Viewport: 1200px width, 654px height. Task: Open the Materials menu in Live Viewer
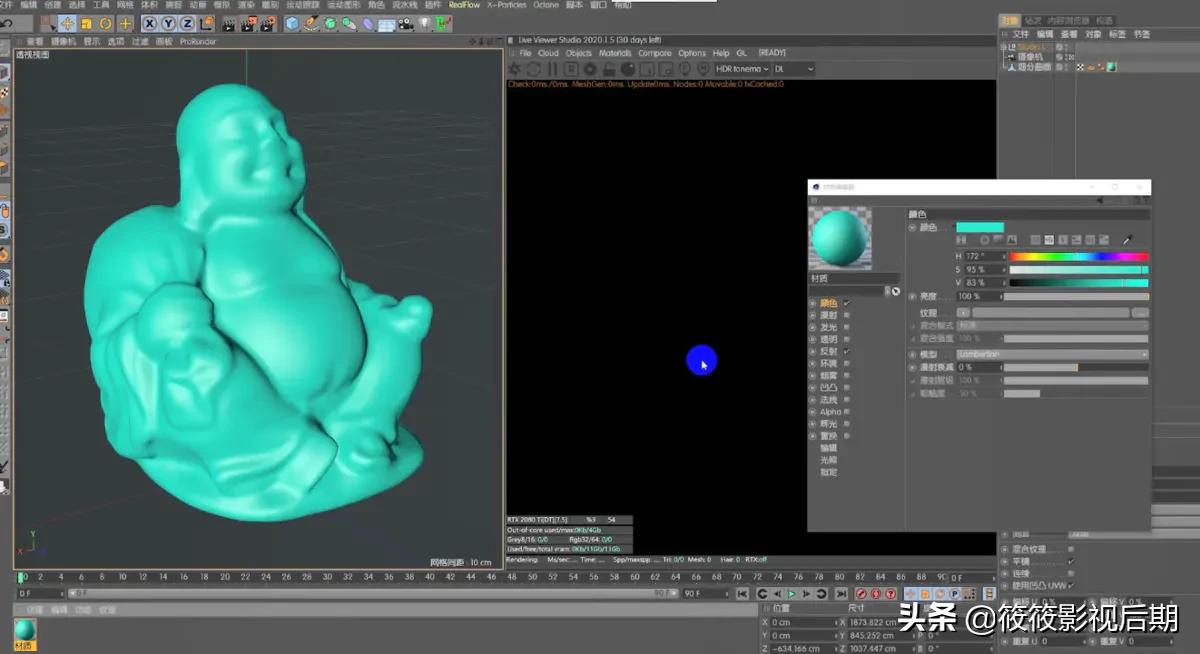coord(615,53)
